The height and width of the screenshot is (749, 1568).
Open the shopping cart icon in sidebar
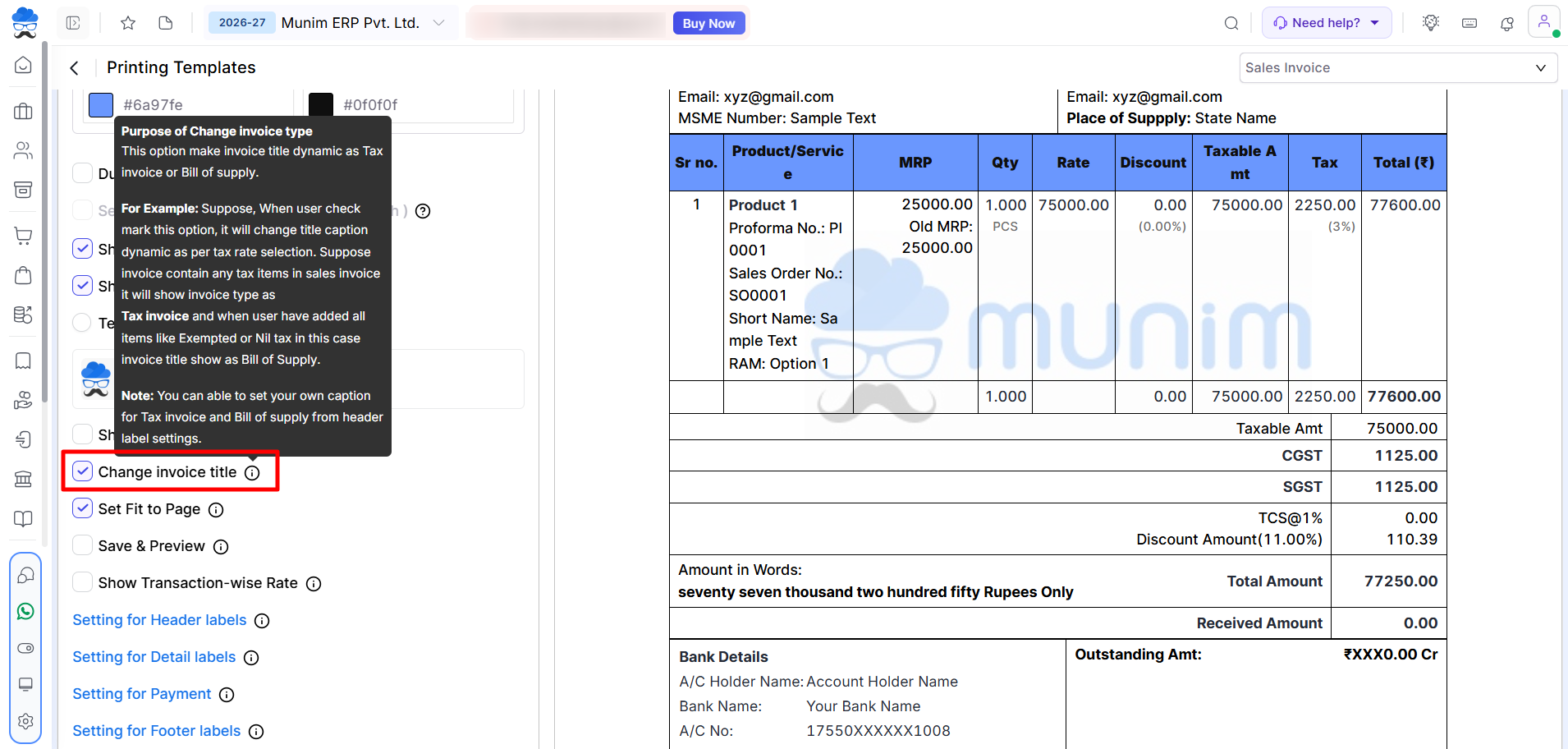(24, 236)
